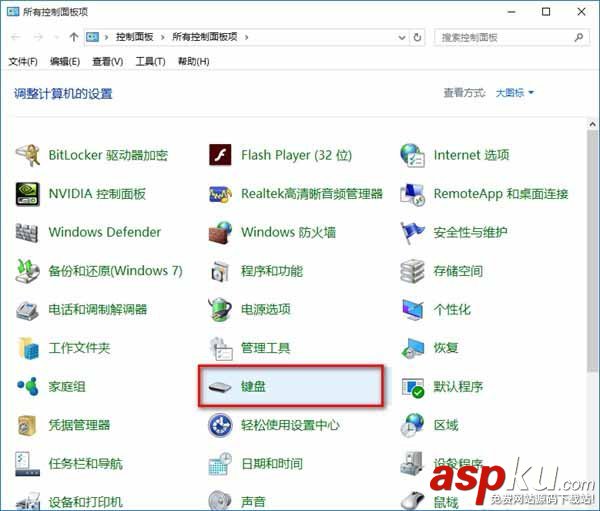The width and height of the screenshot is (600, 511).
Task: Open the 文件(F) menu
Action: tap(23, 62)
